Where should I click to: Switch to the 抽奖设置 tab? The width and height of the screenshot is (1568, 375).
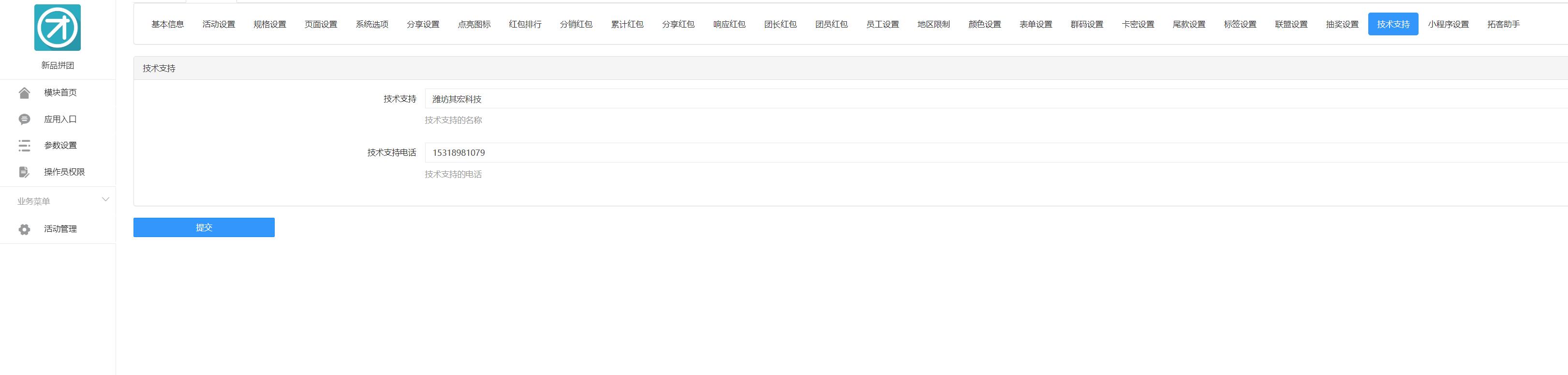(x=1343, y=24)
